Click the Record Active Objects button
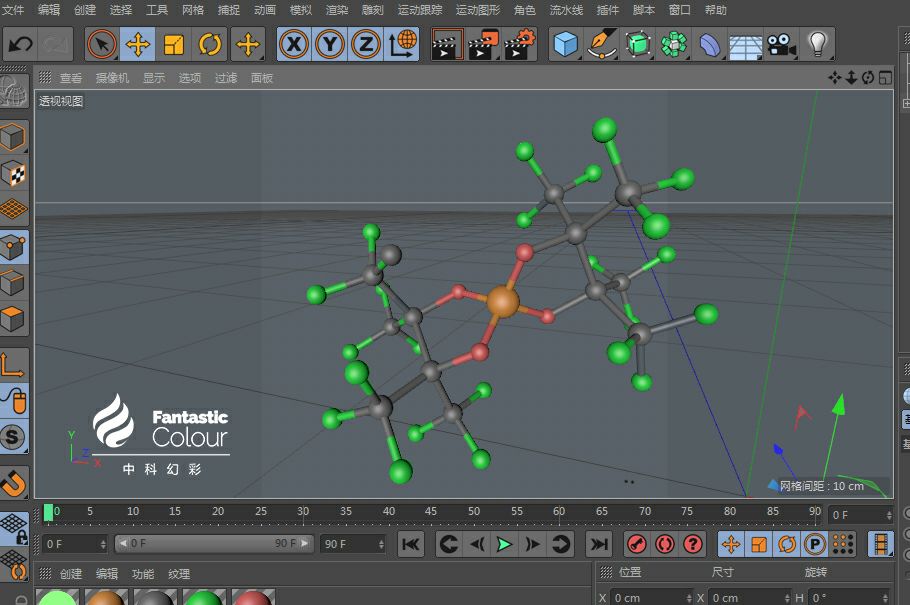Viewport: 910px width, 605px height. point(636,544)
